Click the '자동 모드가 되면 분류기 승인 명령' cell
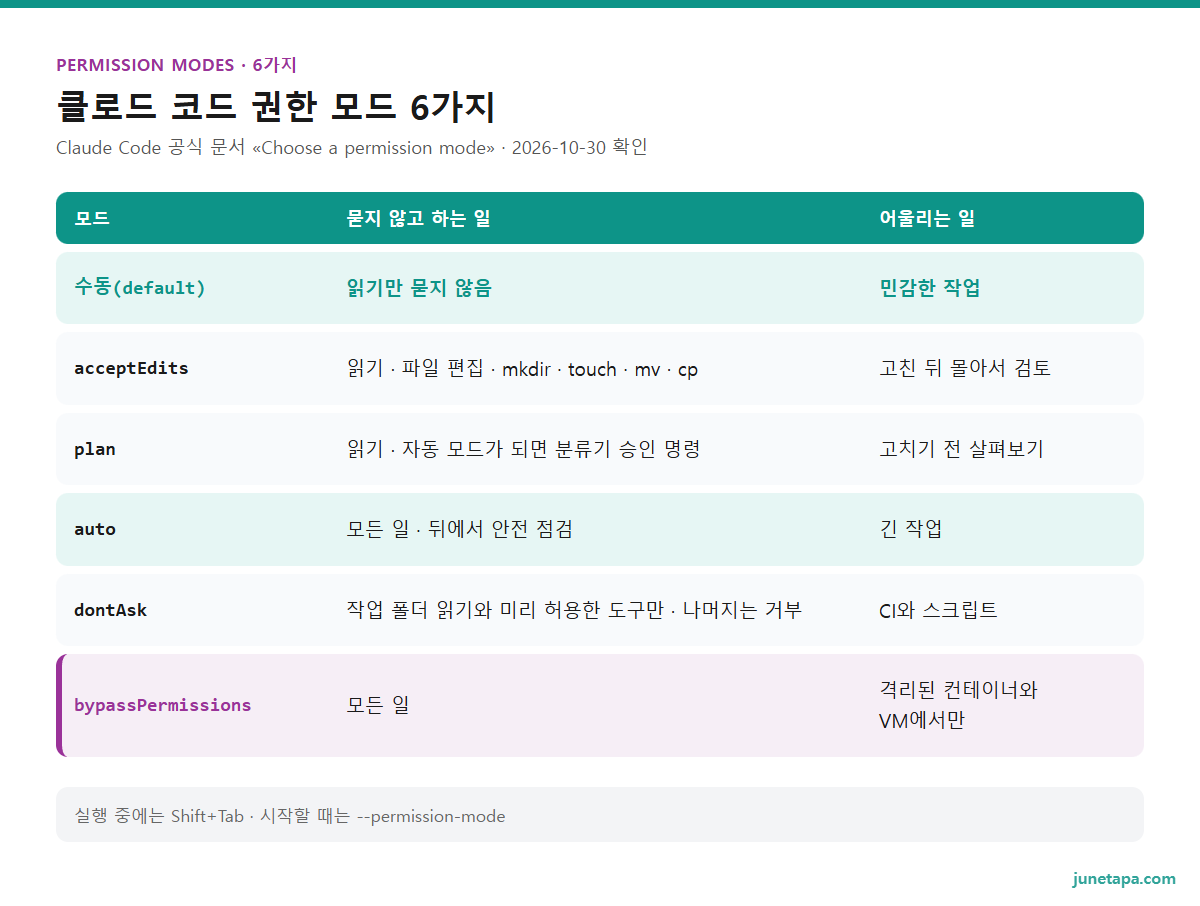 523,449
